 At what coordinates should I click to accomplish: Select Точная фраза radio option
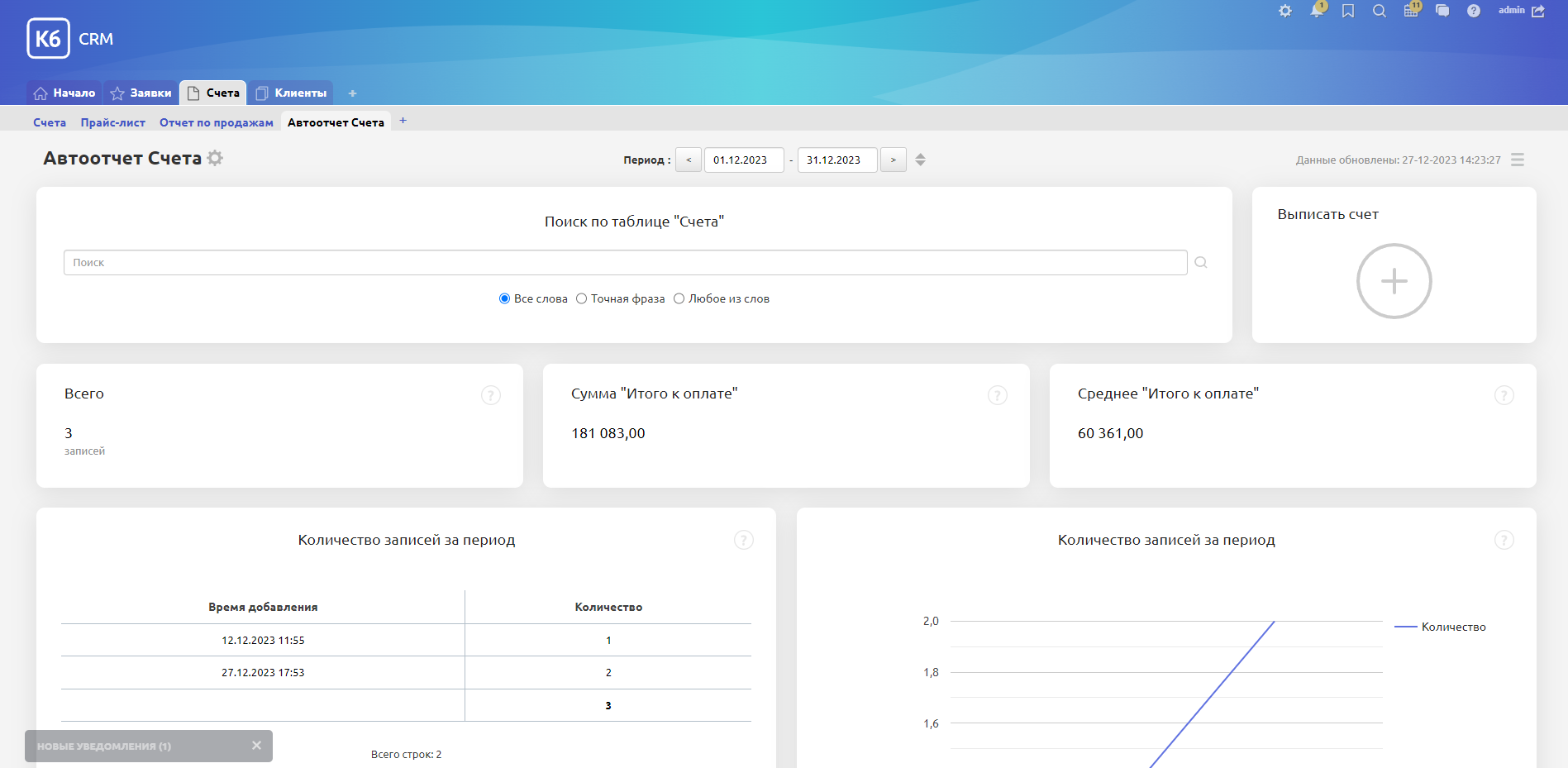tap(581, 298)
